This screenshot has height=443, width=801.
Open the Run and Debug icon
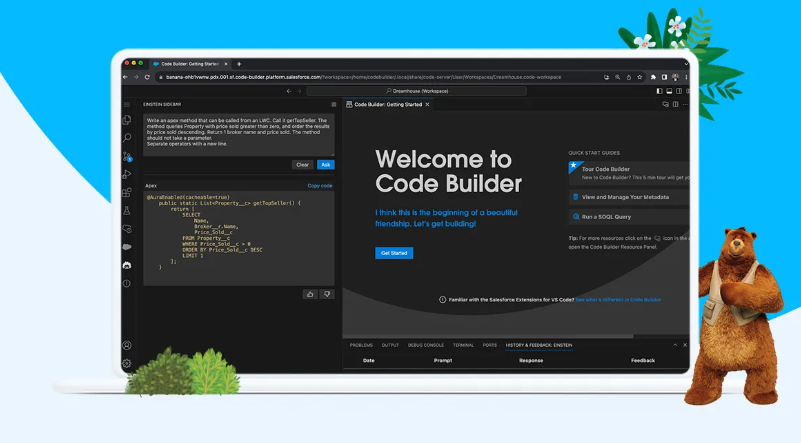pos(127,174)
